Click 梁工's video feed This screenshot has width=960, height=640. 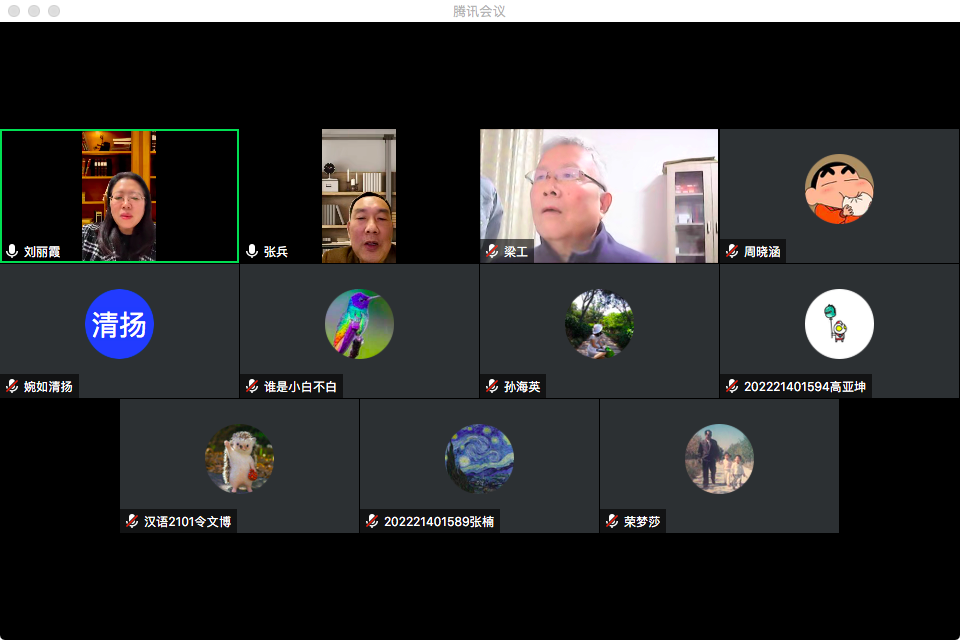click(x=598, y=195)
